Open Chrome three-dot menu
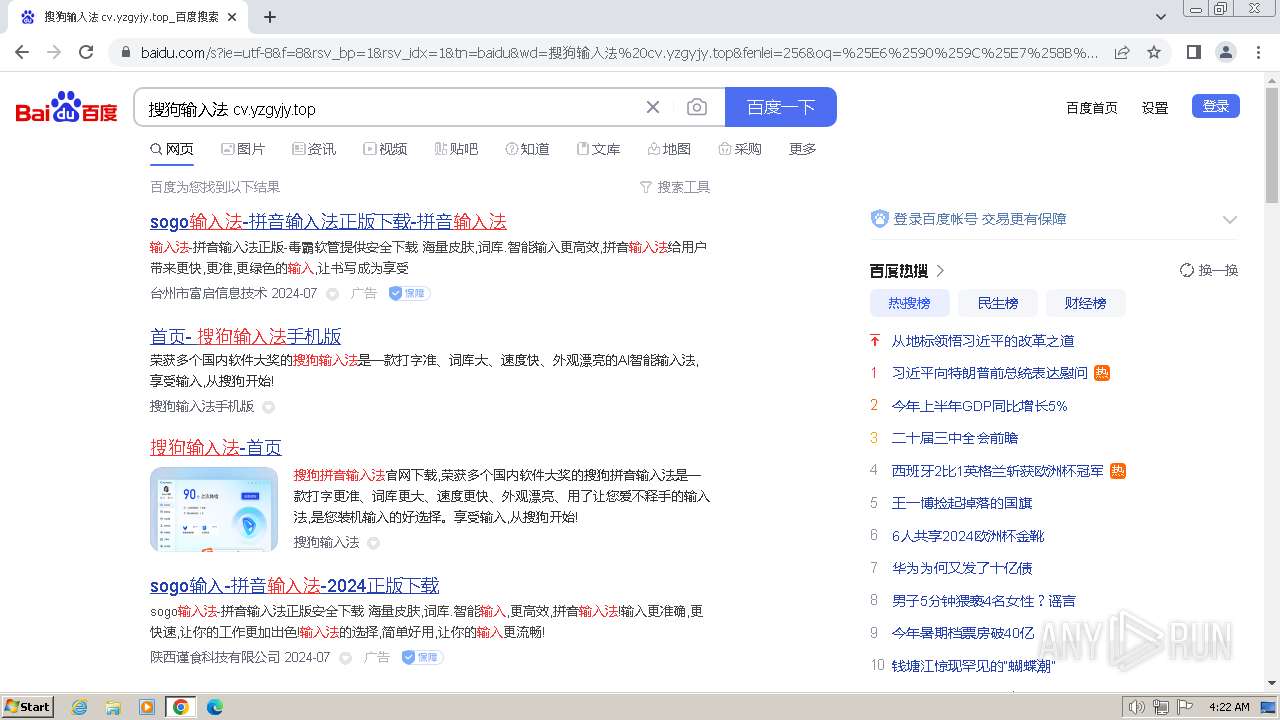Screen dimensions: 1280x720 [1258, 52]
